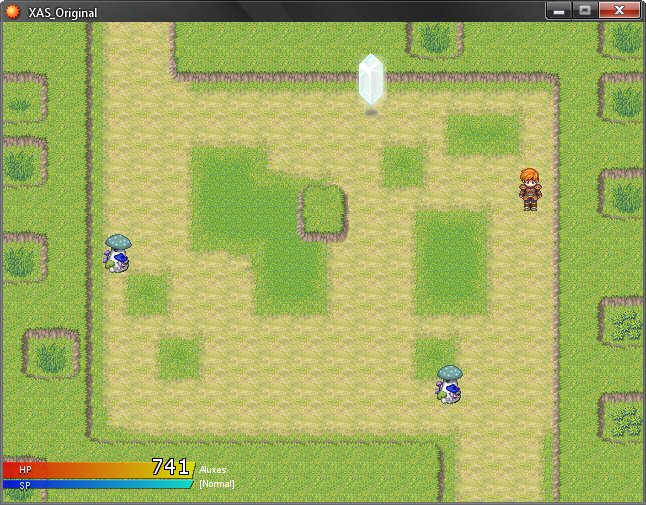
Task: Maximize the XAS_Original window
Action: (585, 11)
